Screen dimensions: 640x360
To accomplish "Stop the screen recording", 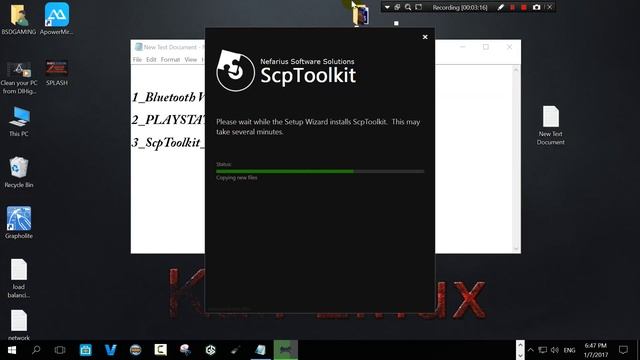I will pos(524,7).
